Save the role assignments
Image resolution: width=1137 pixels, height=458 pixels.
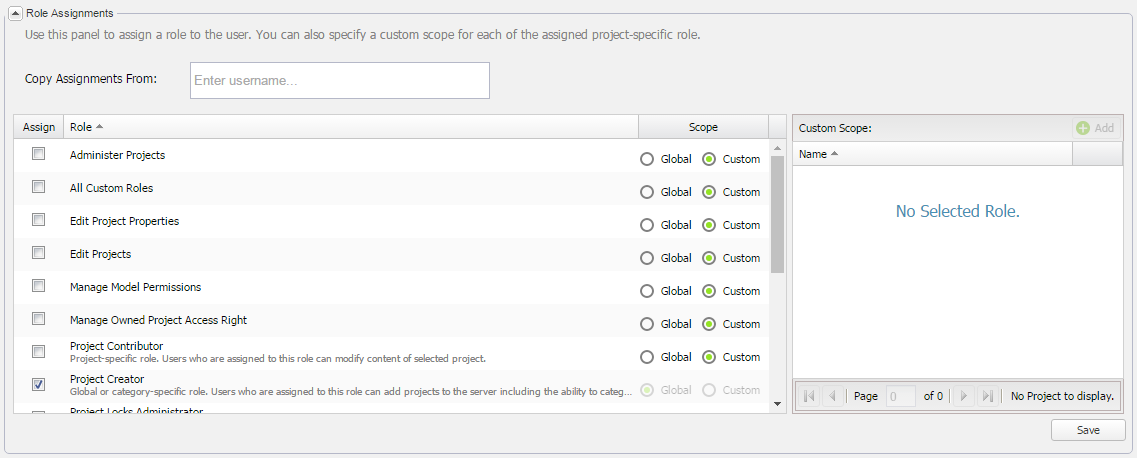(1088, 430)
